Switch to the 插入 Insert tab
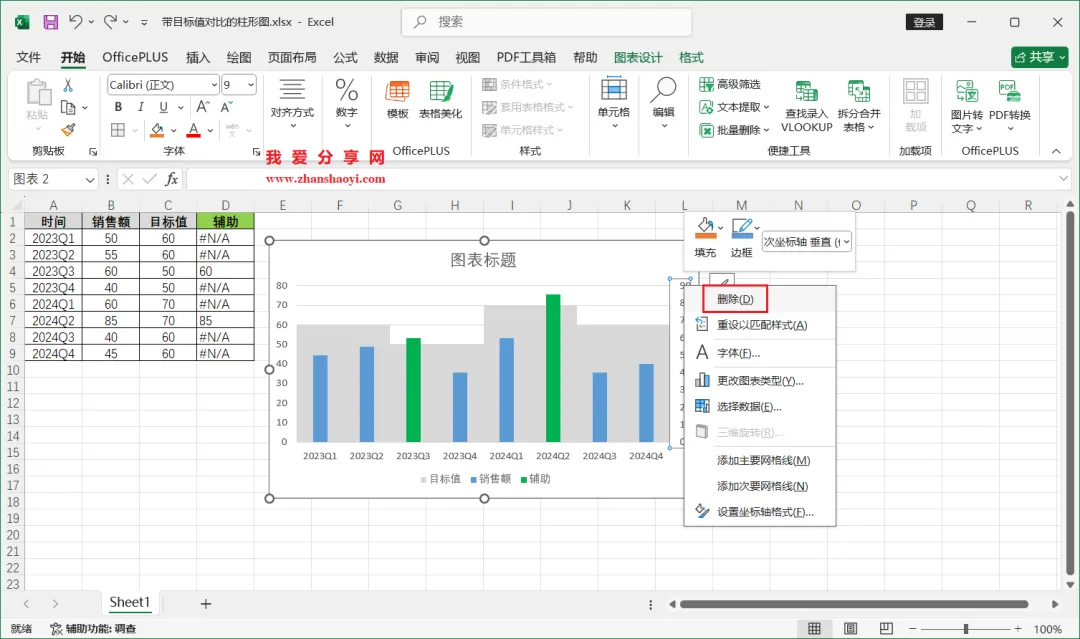1080x639 pixels. point(198,57)
